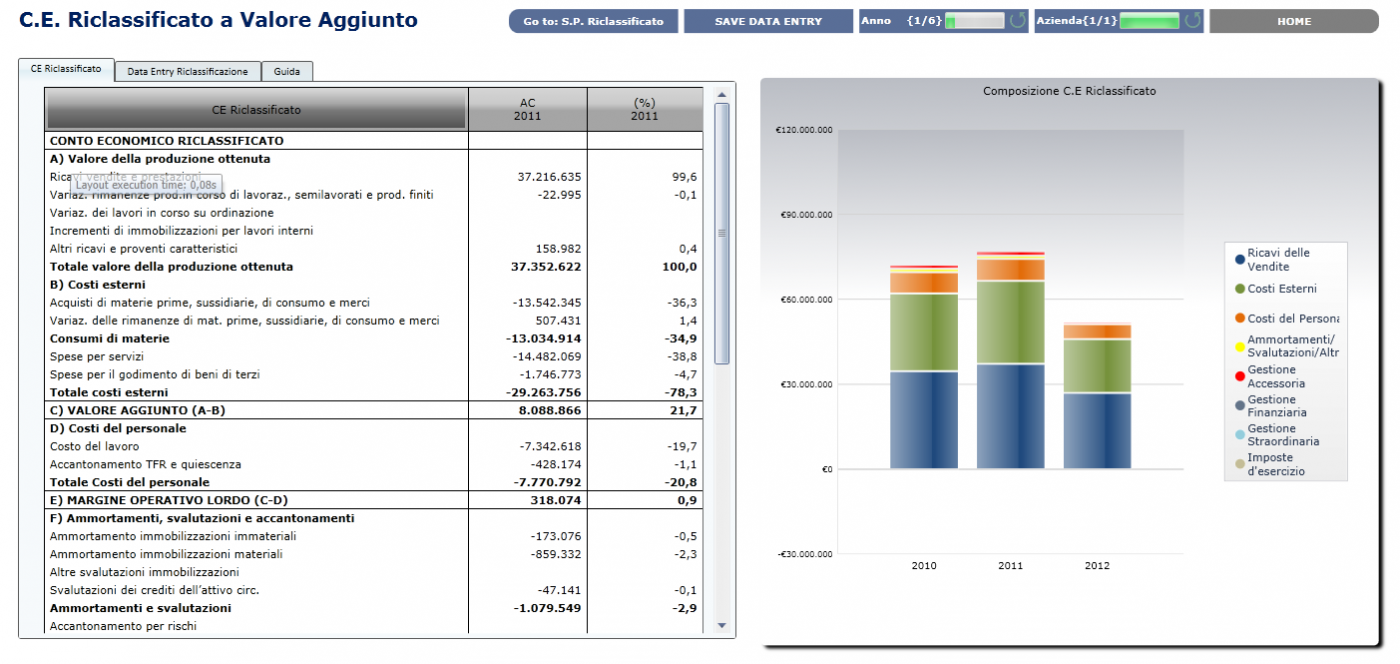Select the Costi Esterni legend entry
1400x664 pixels.
click(1275, 289)
